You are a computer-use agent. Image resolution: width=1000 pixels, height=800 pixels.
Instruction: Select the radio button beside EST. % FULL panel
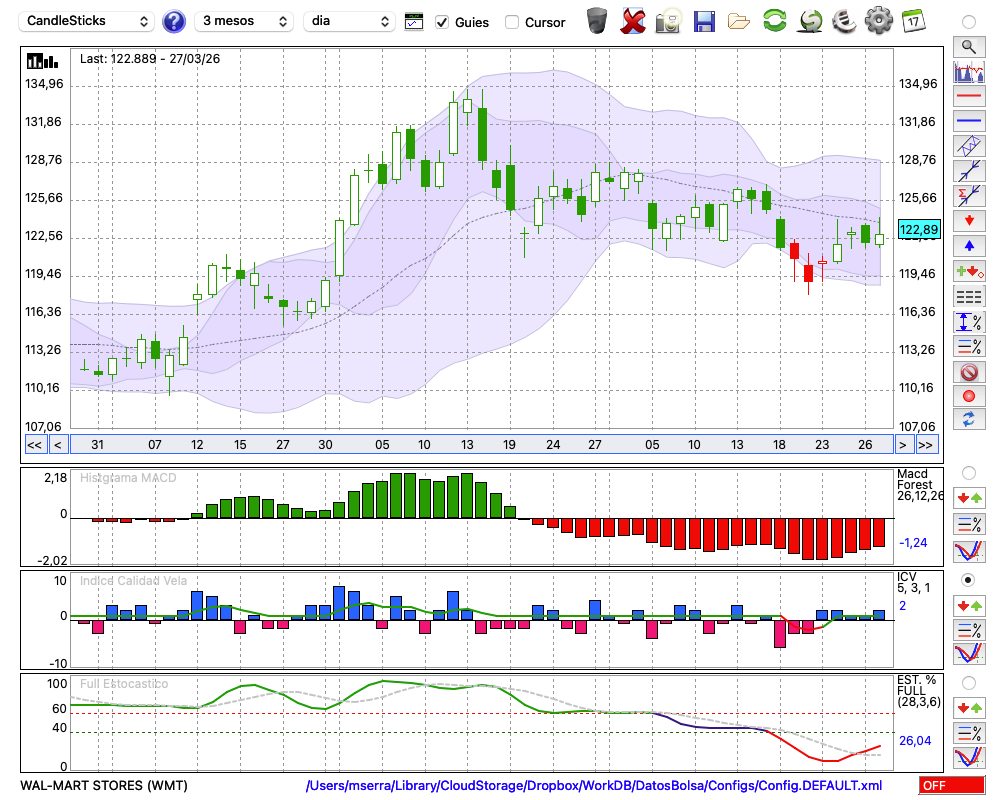(967, 682)
